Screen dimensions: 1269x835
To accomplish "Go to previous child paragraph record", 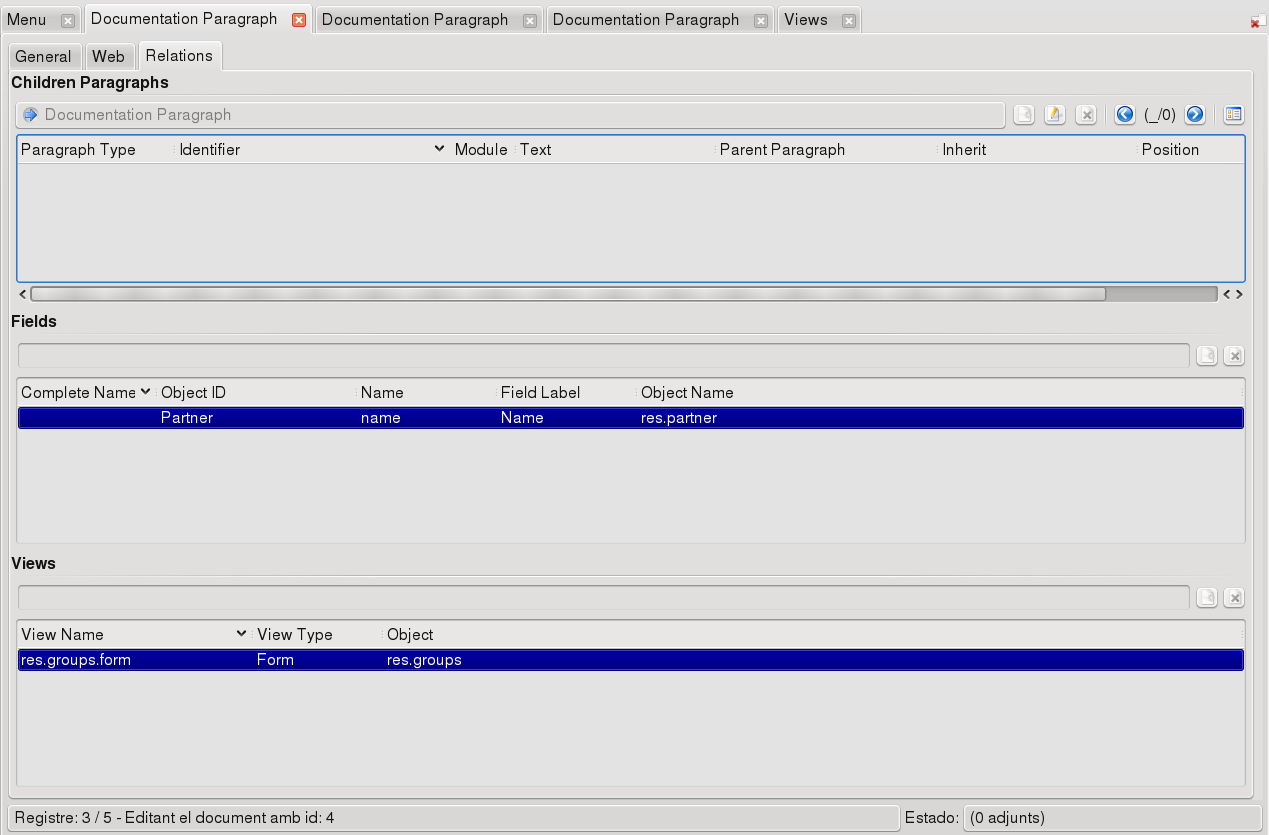I will tap(1125, 115).
